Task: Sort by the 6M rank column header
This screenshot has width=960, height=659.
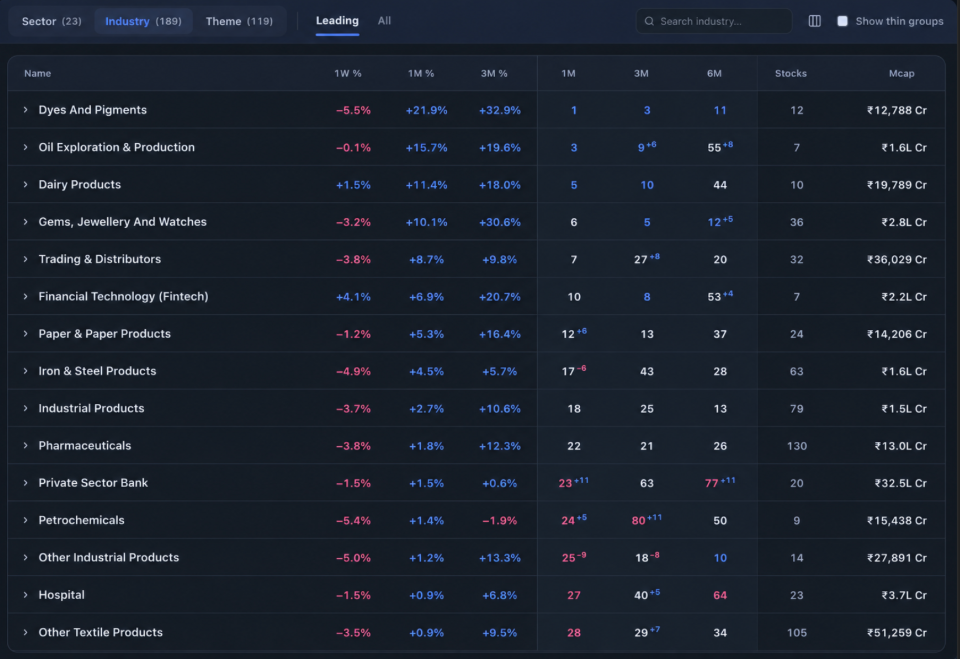Action: 714,73
